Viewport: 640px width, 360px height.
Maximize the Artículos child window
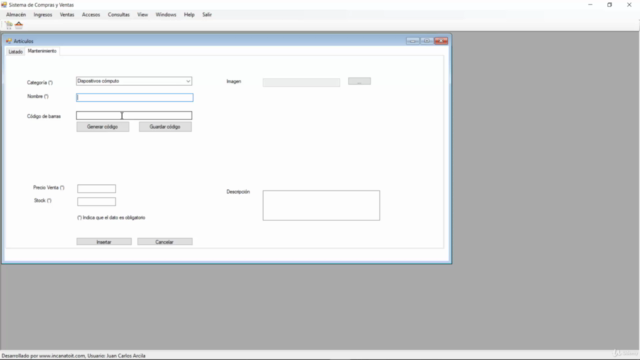click(427, 41)
